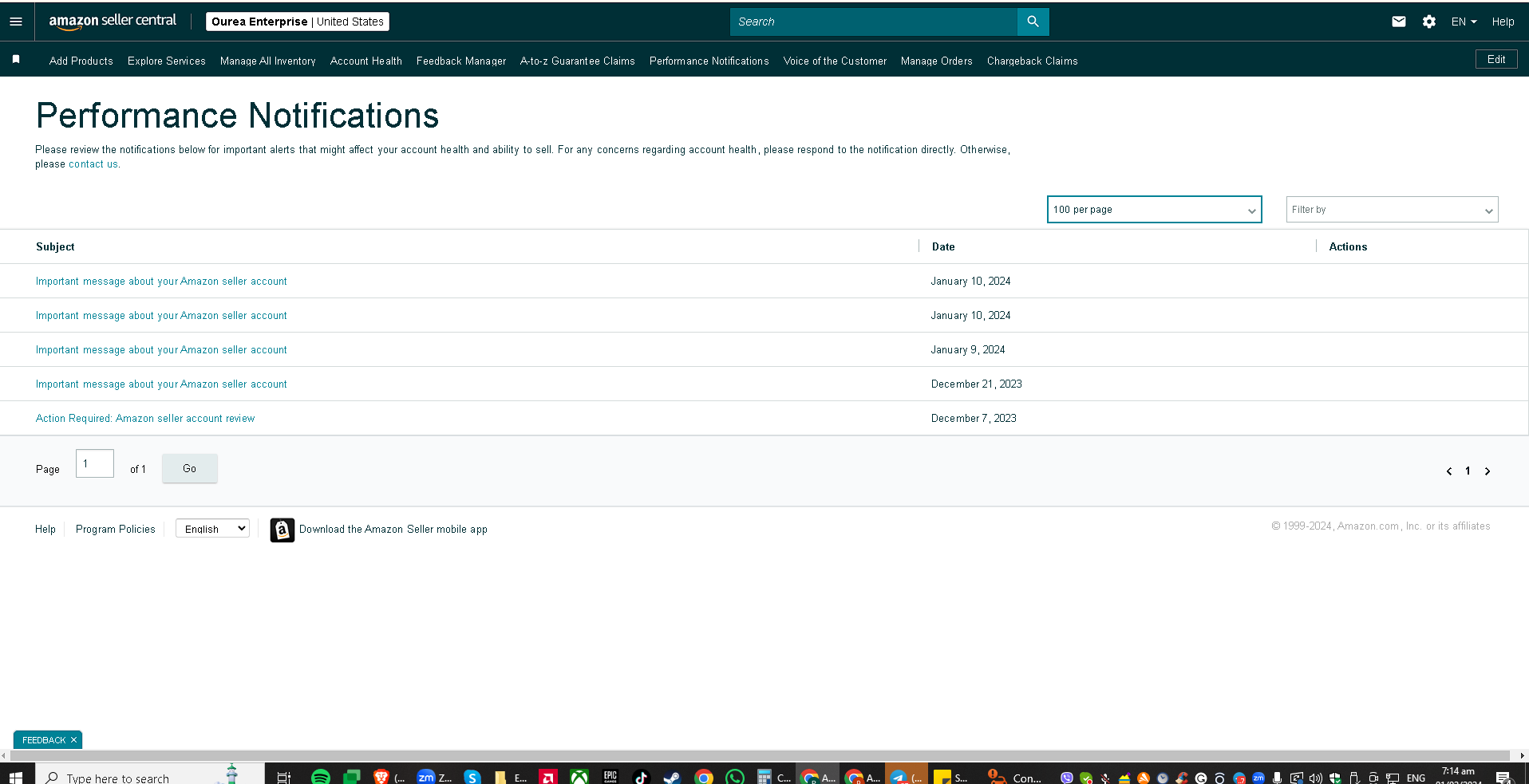Image resolution: width=1529 pixels, height=784 pixels.
Task: Open WhatsApp from the taskbar
Action: 735,777
